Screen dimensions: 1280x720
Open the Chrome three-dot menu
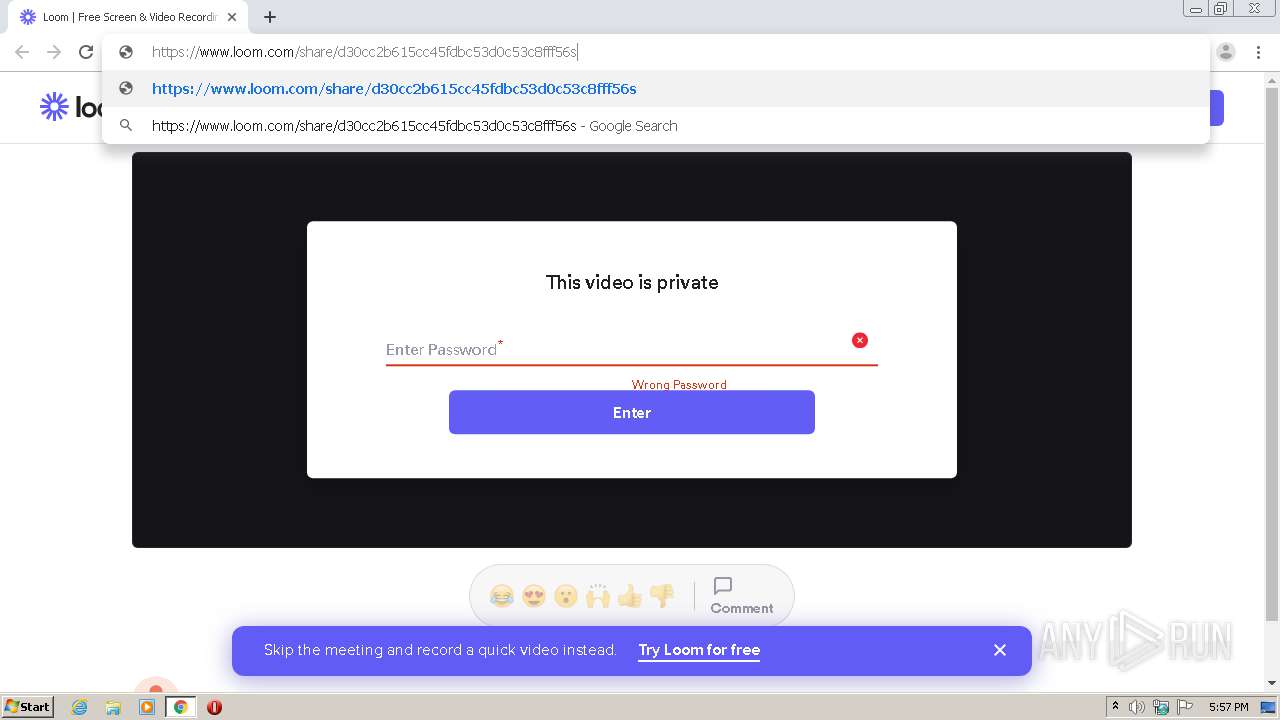pyautogui.click(x=1259, y=52)
